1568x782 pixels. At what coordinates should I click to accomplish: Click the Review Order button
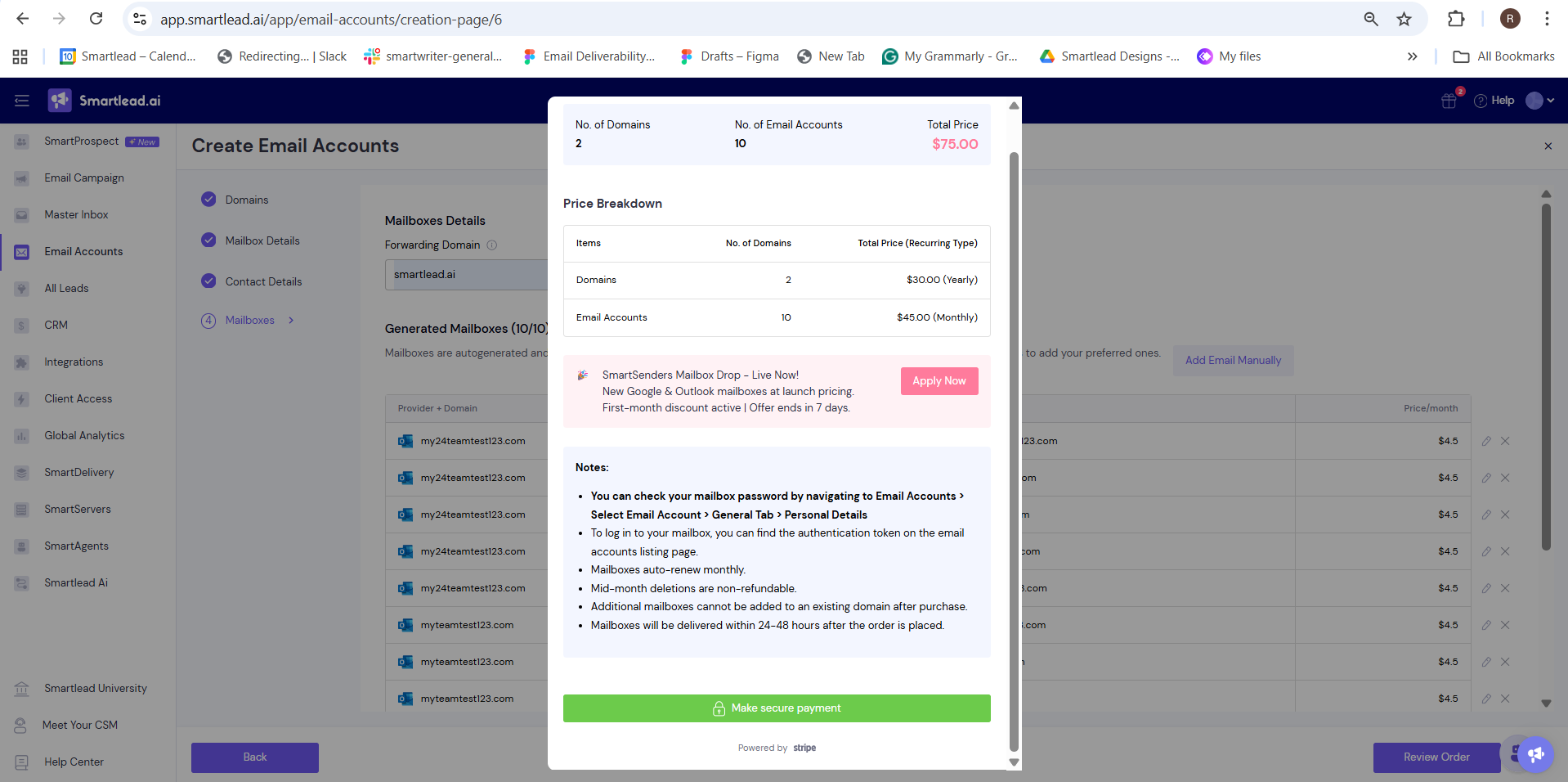1436,757
